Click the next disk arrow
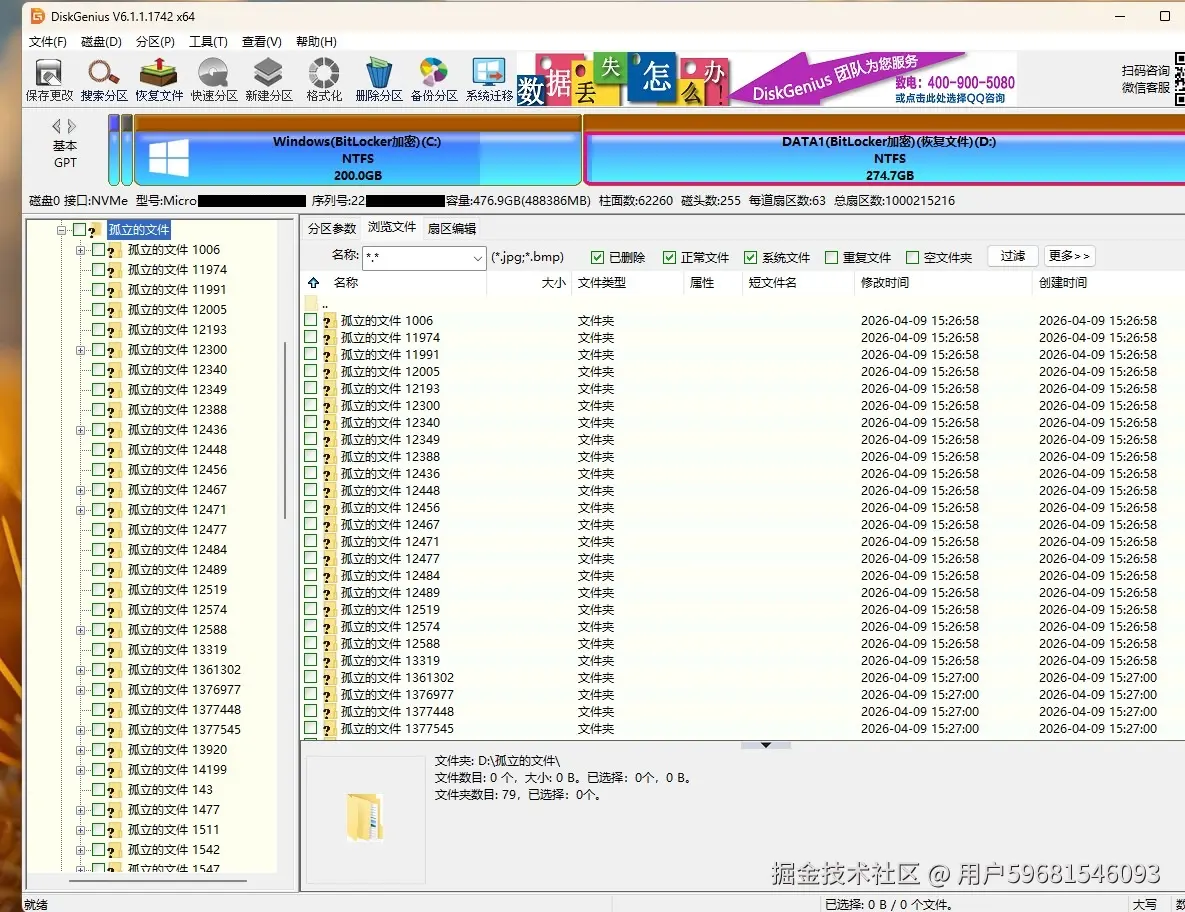 click(x=72, y=126)
